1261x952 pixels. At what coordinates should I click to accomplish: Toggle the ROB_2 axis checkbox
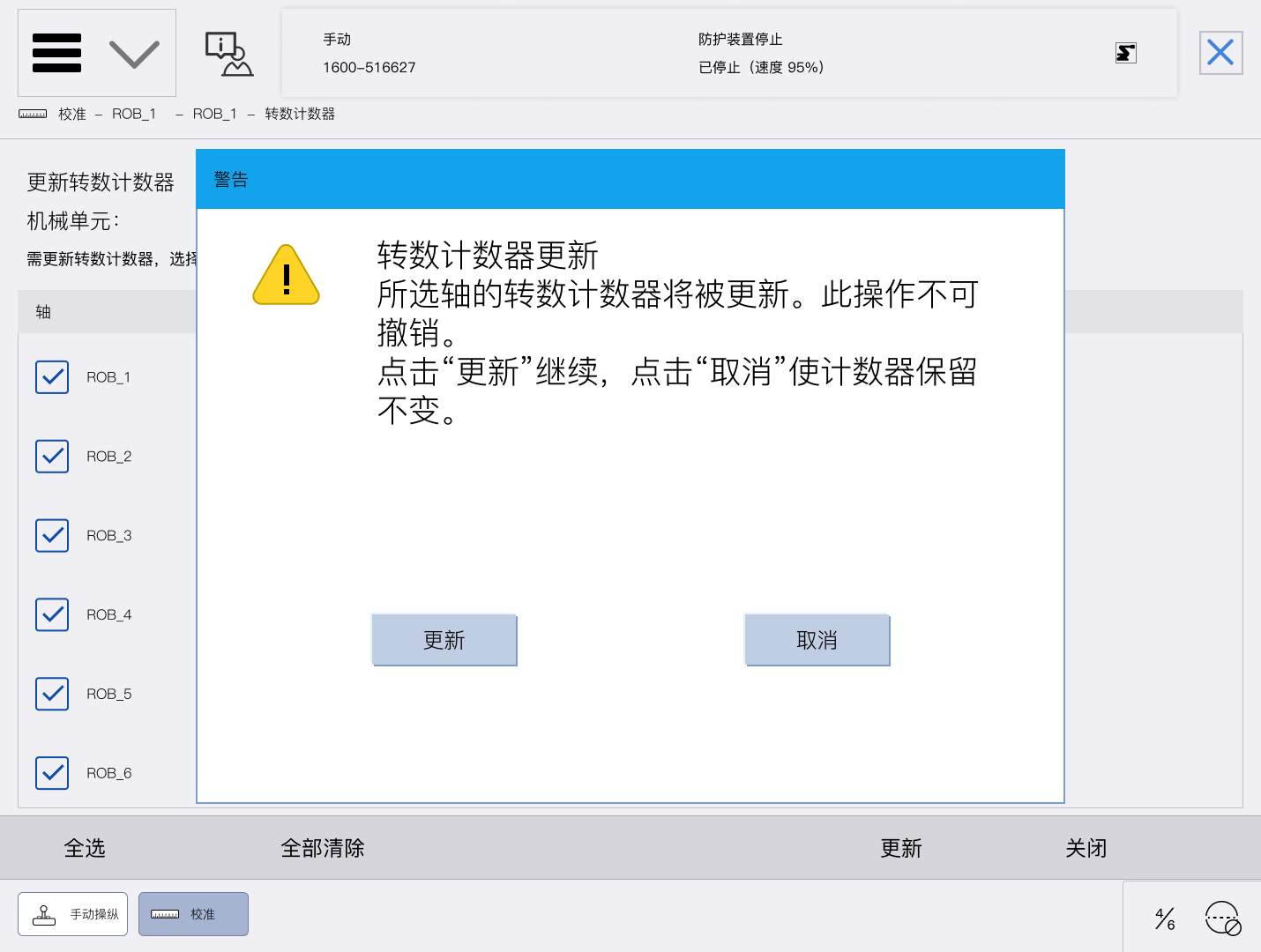pos(52,457)
